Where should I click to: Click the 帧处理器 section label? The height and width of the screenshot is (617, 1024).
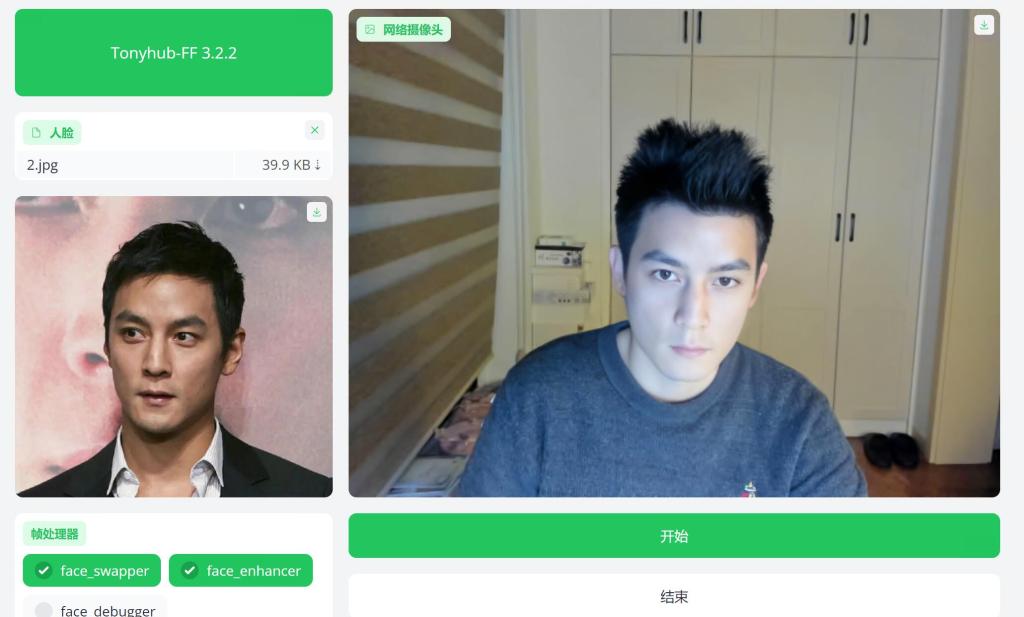54,534
